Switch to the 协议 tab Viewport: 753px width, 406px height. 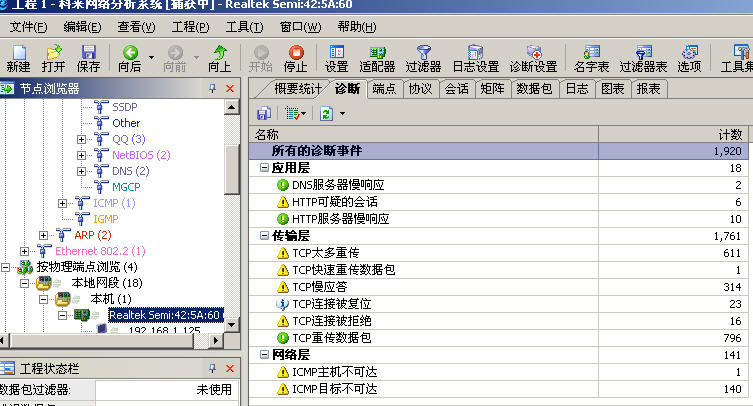coord(421,89)
